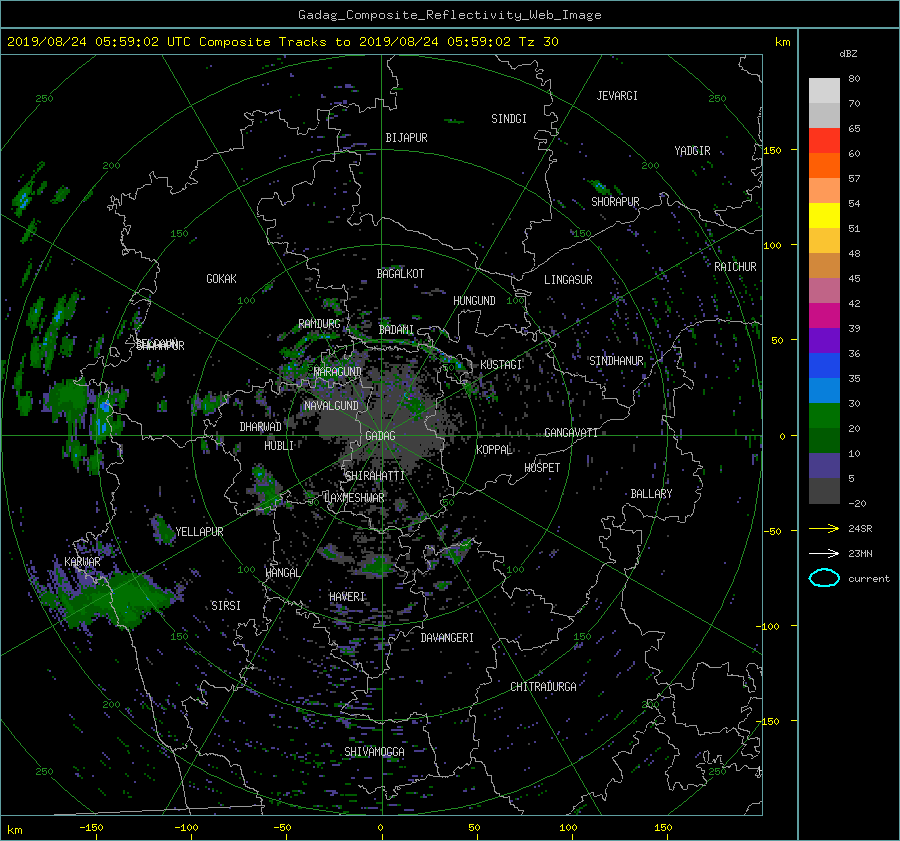Click the RAICHUR city label

(x=735, y=267)
